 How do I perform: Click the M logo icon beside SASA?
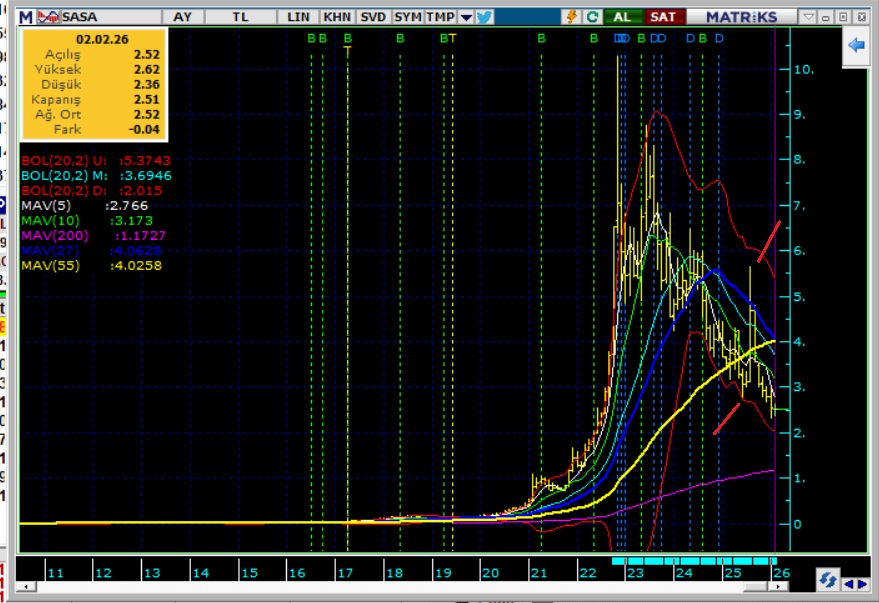[x=25, y=17]
